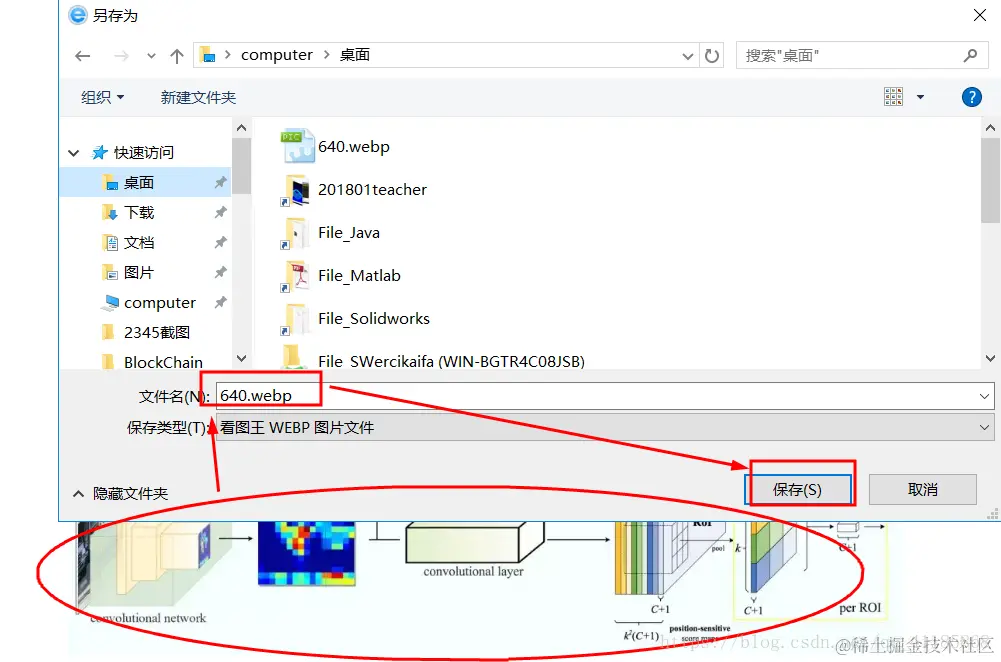Image resolution: width=1001 pixels, height=662 pixels.
Task: Click the search magnifier icon
Action: (970, 56)
